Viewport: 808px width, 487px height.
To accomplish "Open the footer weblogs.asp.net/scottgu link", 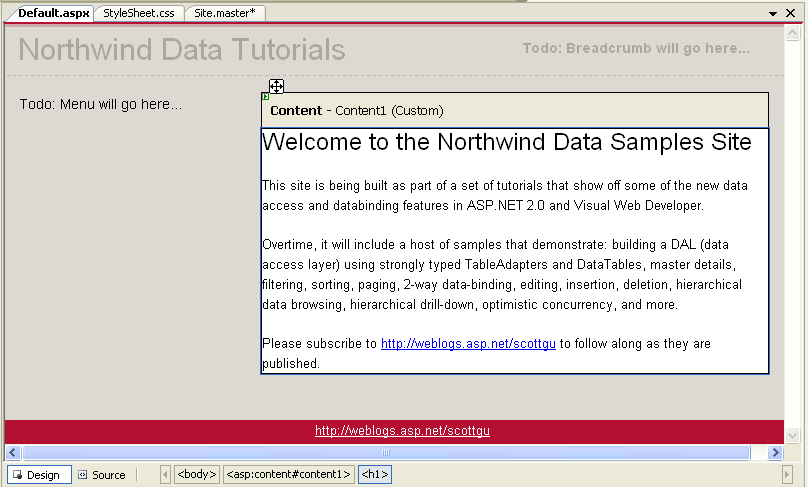I will [x=402, y=431].
